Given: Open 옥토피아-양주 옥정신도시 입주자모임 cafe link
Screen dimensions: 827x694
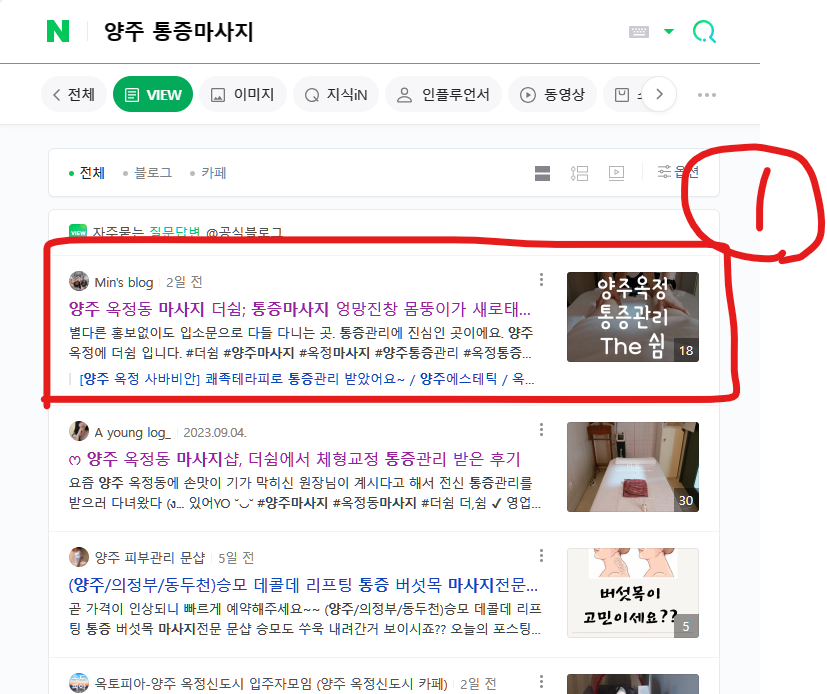Looking at the screenshot, I should [x=271, y=683].
